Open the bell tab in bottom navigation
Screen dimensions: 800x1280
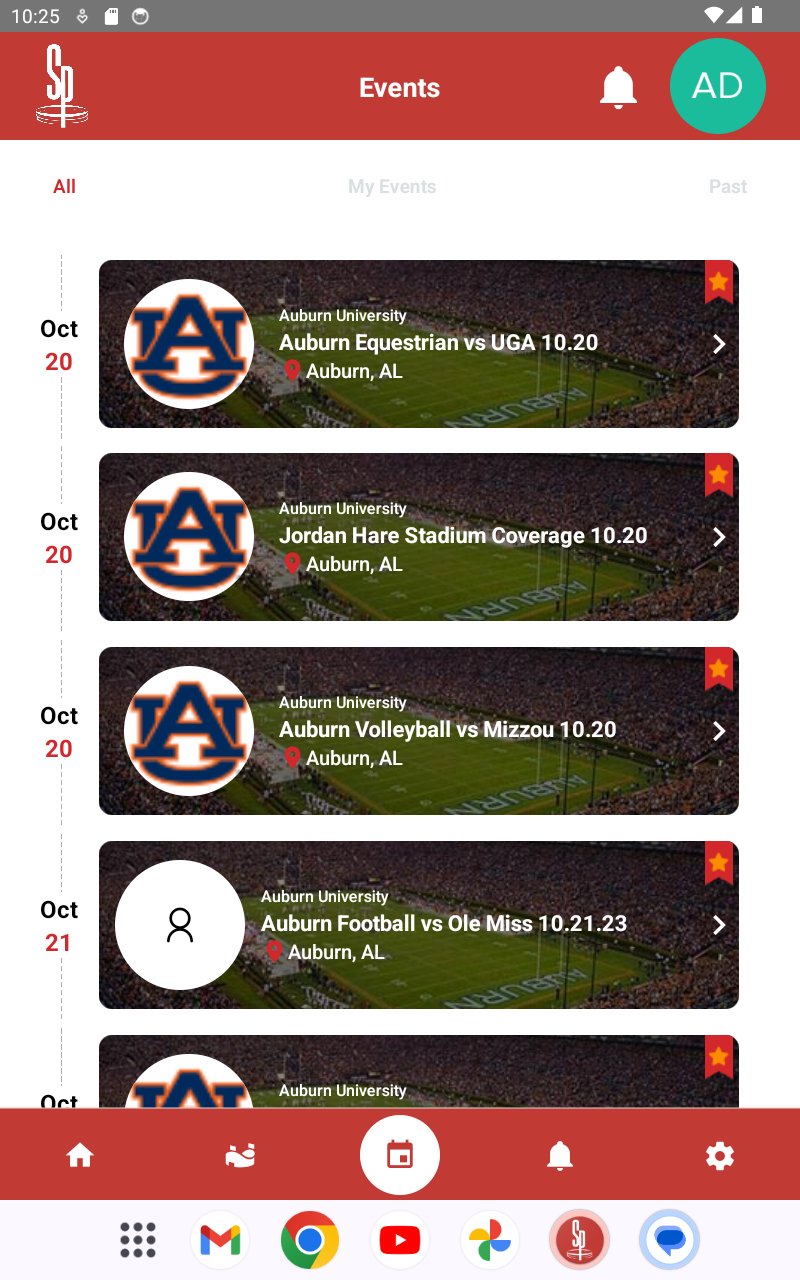click(560, 1156)
